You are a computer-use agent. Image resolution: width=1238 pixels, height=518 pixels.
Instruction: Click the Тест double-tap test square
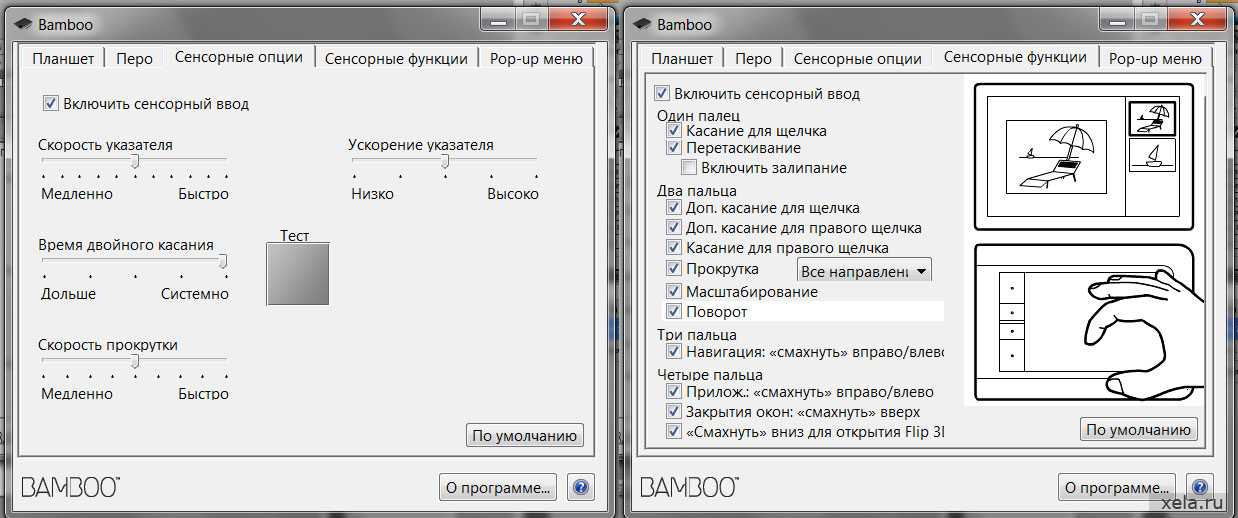(297, 273)
